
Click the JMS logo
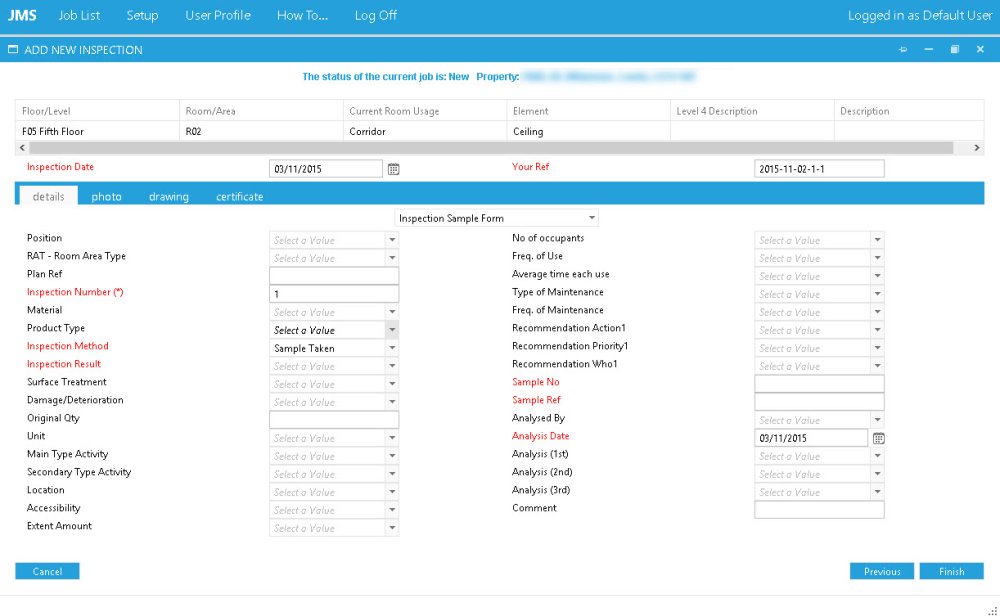[x=22, y=15]
